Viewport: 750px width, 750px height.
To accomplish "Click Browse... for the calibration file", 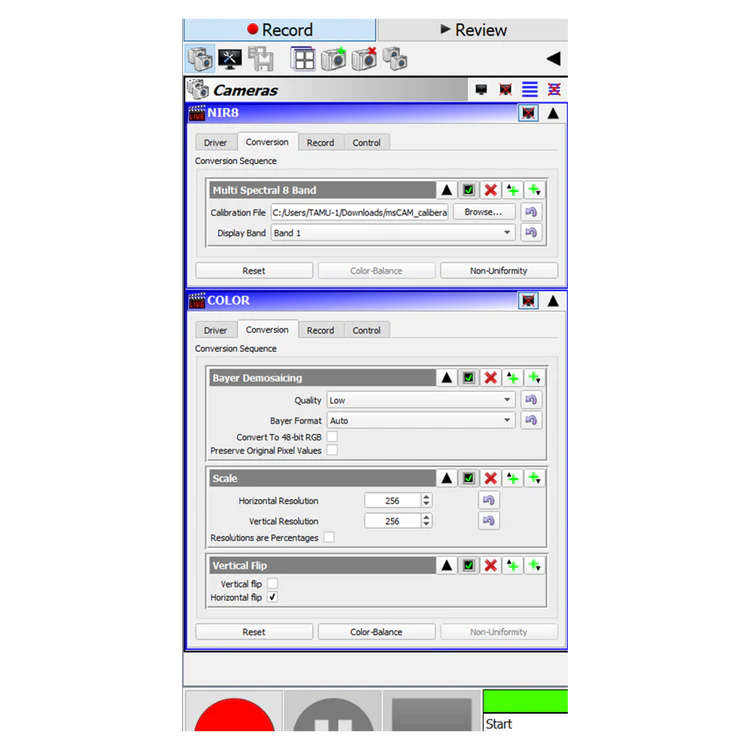I will 484,212.
